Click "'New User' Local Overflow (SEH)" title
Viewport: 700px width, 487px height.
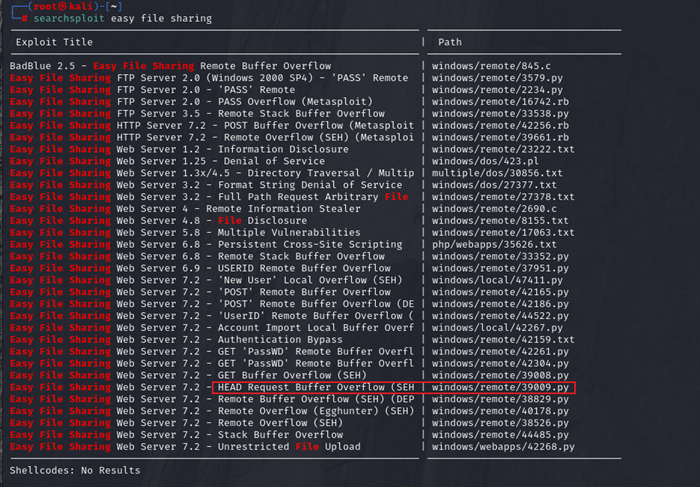click(310, 280)
